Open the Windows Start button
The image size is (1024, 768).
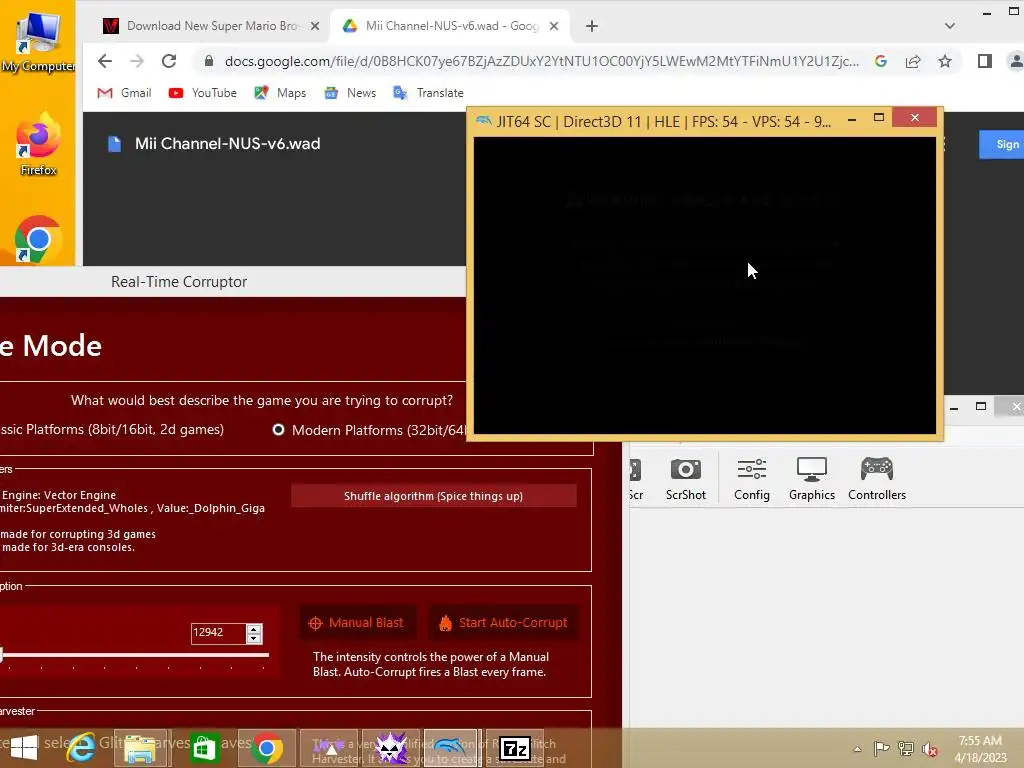(x=24, y=748)
